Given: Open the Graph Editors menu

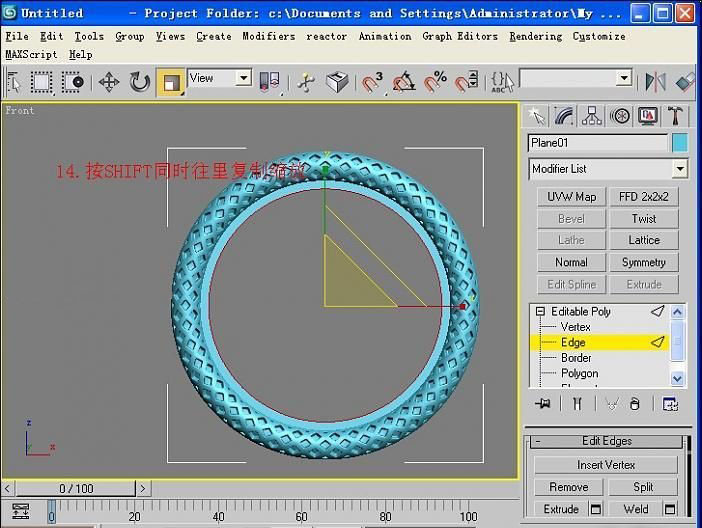Looking at the screenshot, I should (459, 36).
